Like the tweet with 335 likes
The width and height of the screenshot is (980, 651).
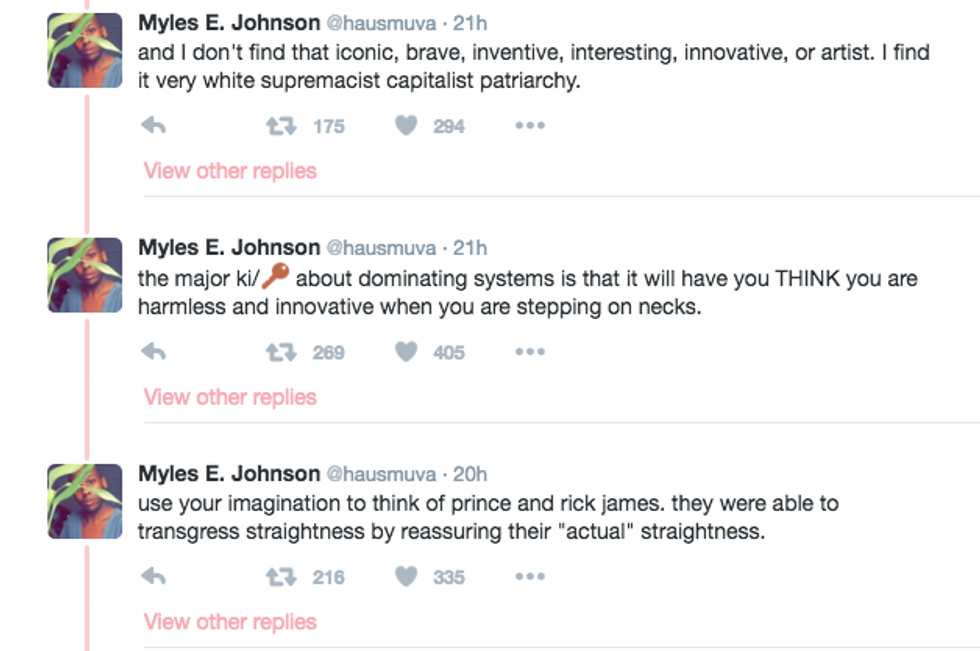[406, 577]
